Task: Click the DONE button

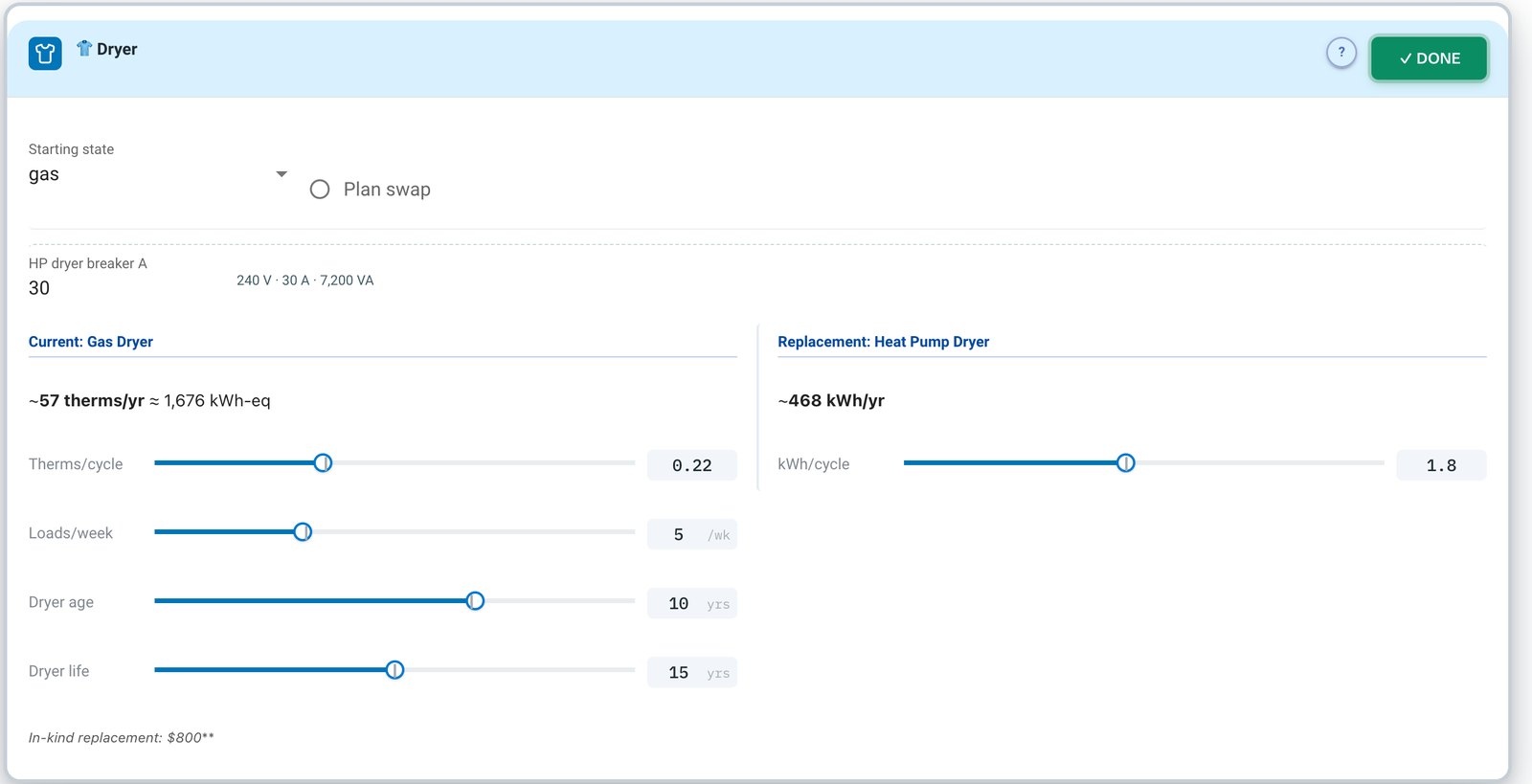Action: click(1429, 58)
